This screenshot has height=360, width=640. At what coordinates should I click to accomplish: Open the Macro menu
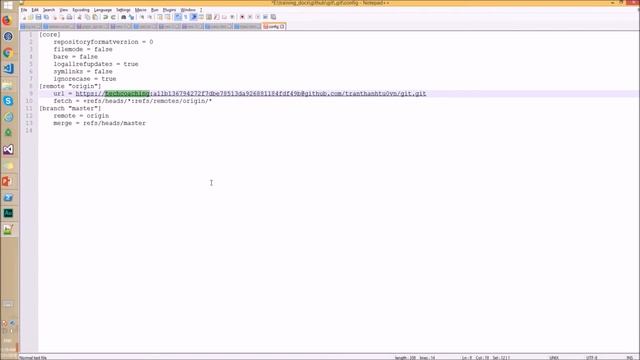coord(140,10)
